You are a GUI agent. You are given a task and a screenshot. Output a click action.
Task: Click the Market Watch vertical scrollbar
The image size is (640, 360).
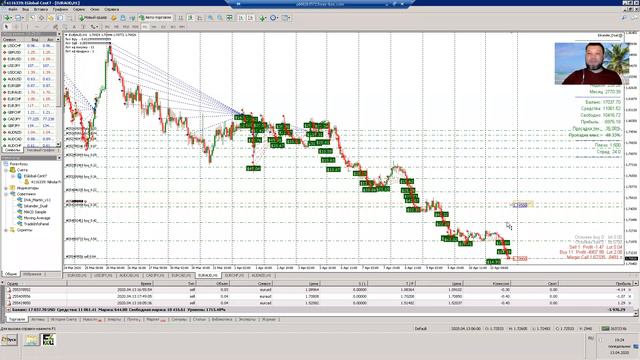59,92
